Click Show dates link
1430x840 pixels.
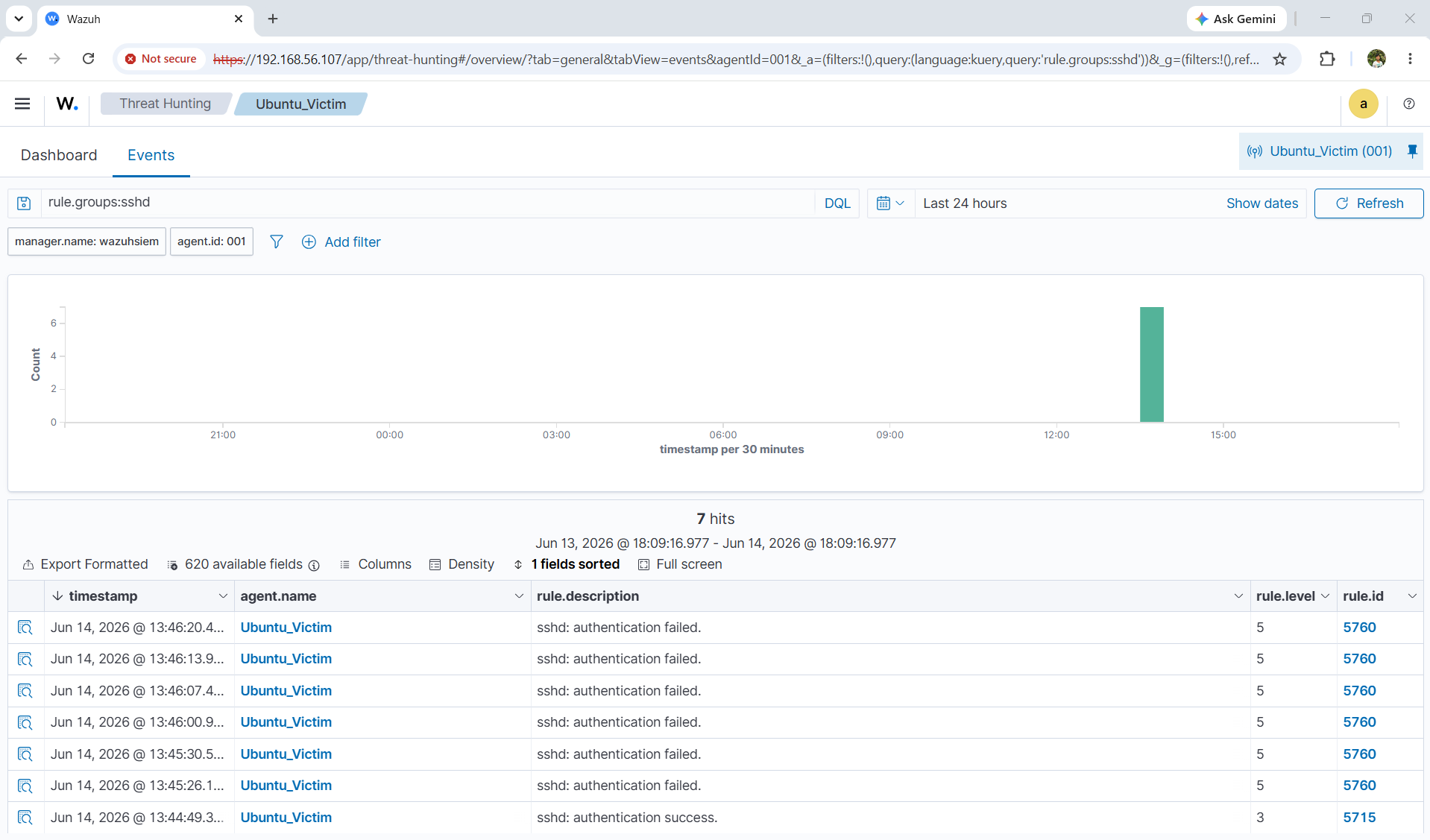[1262, 203]
